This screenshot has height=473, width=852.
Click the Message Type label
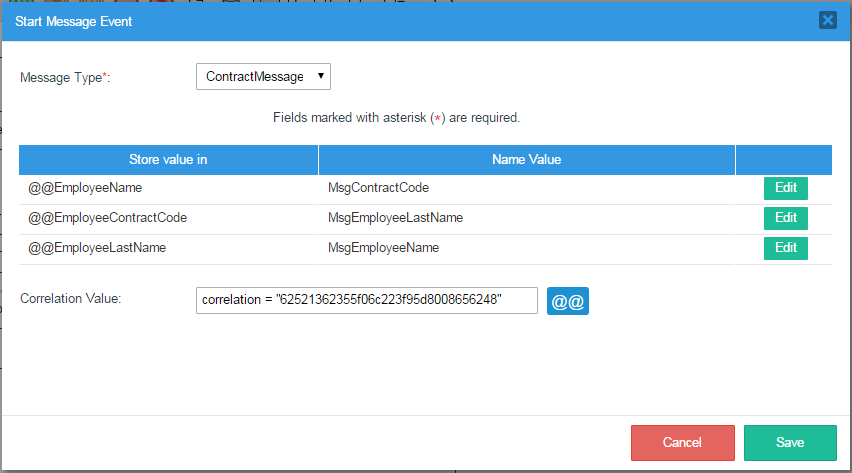65,78
